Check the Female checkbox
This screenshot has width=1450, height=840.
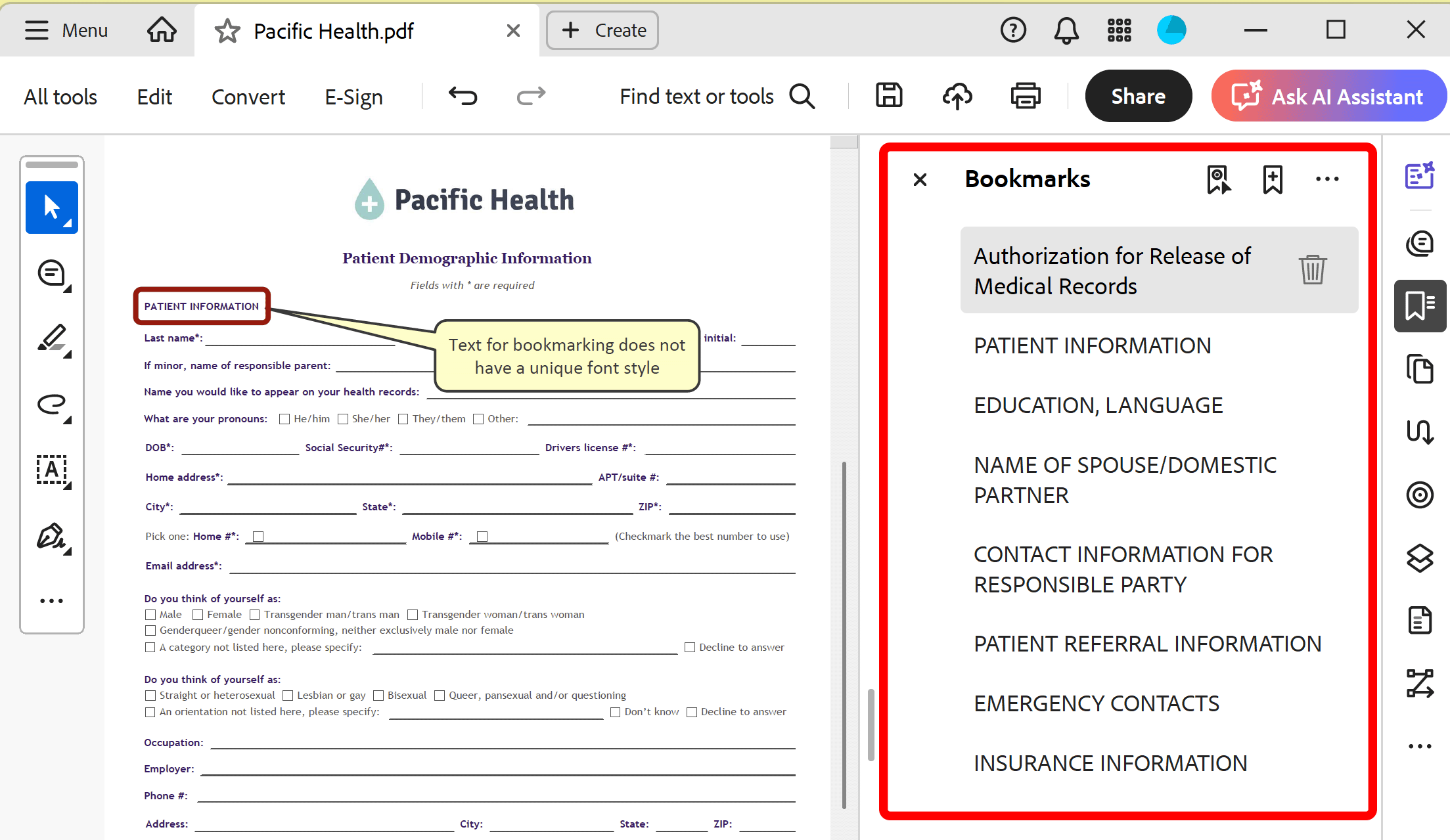click(x=198, y=615)
